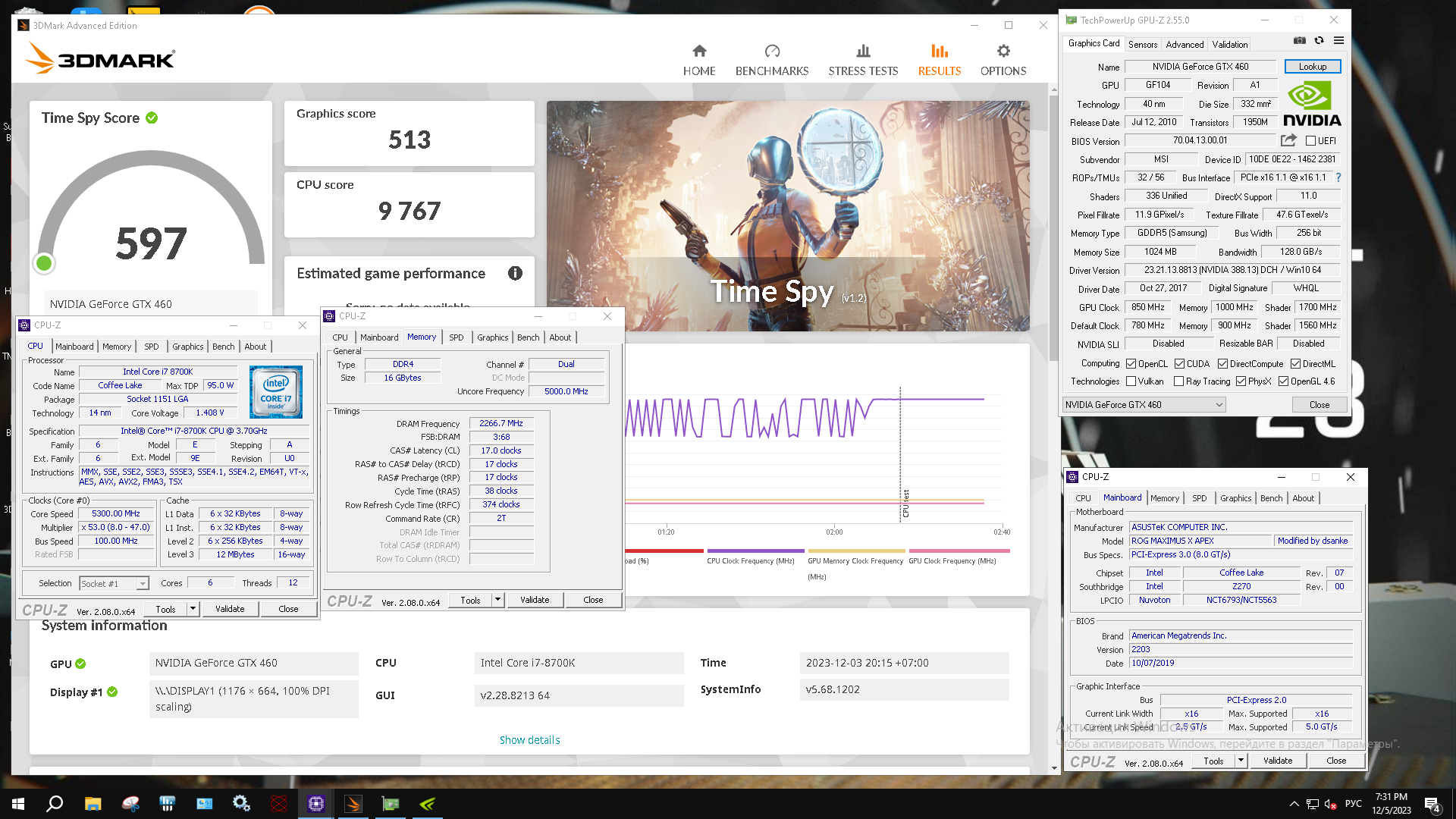This screenshot has height=819, width=1456.
Task: Switch to CPU-Z via its taskbar icon
Action: 316,804
